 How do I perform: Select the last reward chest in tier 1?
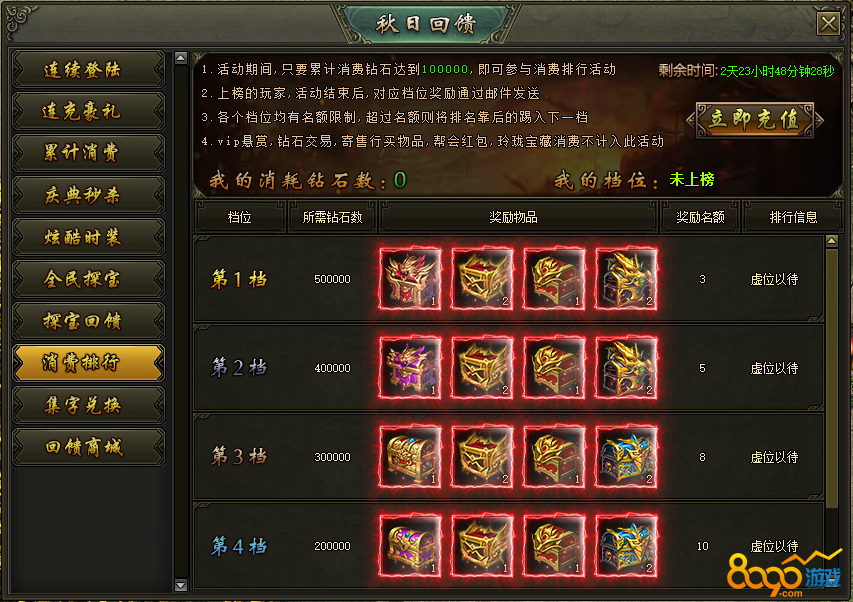pyautogui.click(x=626, y=279)
